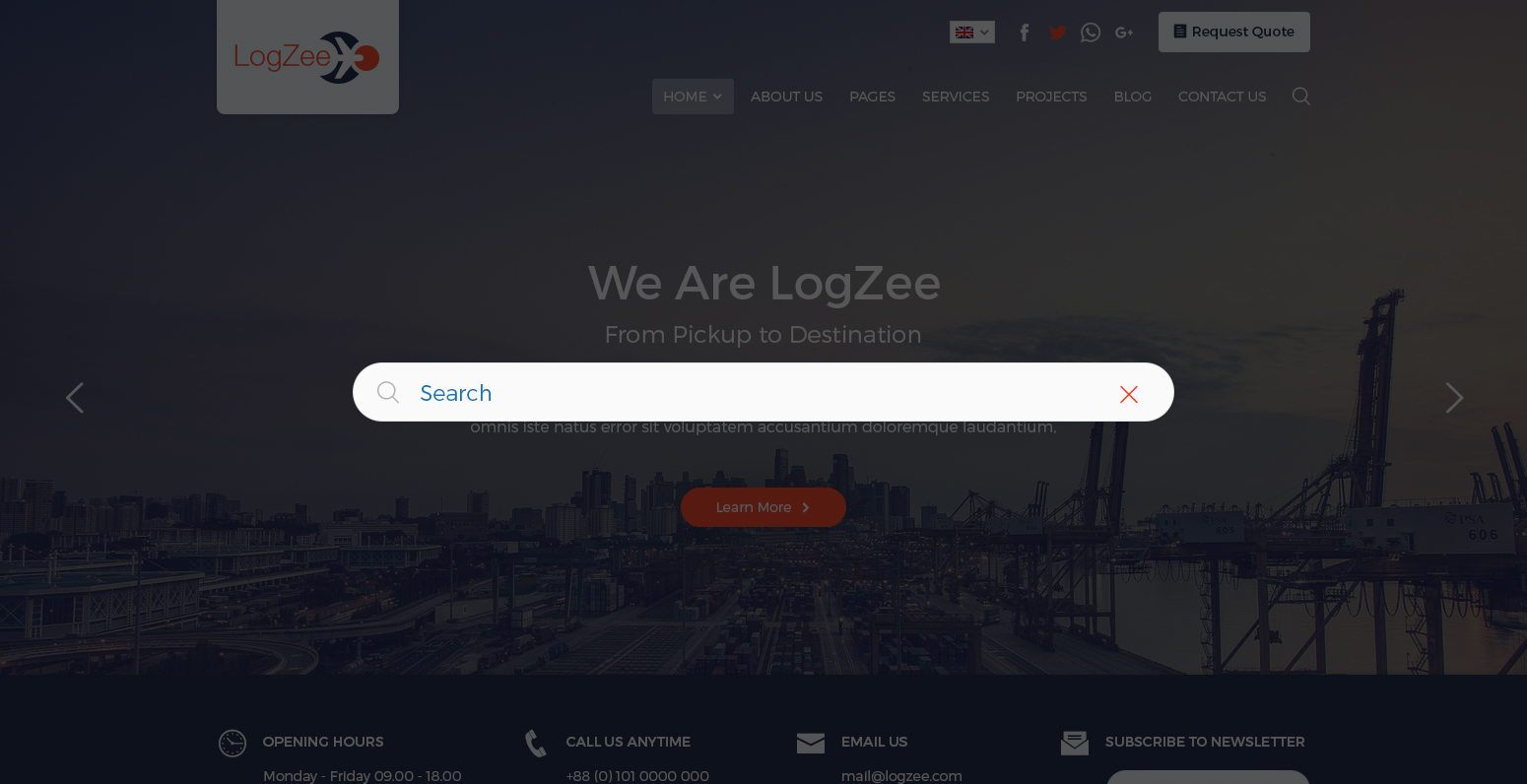Click the magnifier icon inside the search bar
Viewport: 1527px width, 784px height.
pos(388,393)
